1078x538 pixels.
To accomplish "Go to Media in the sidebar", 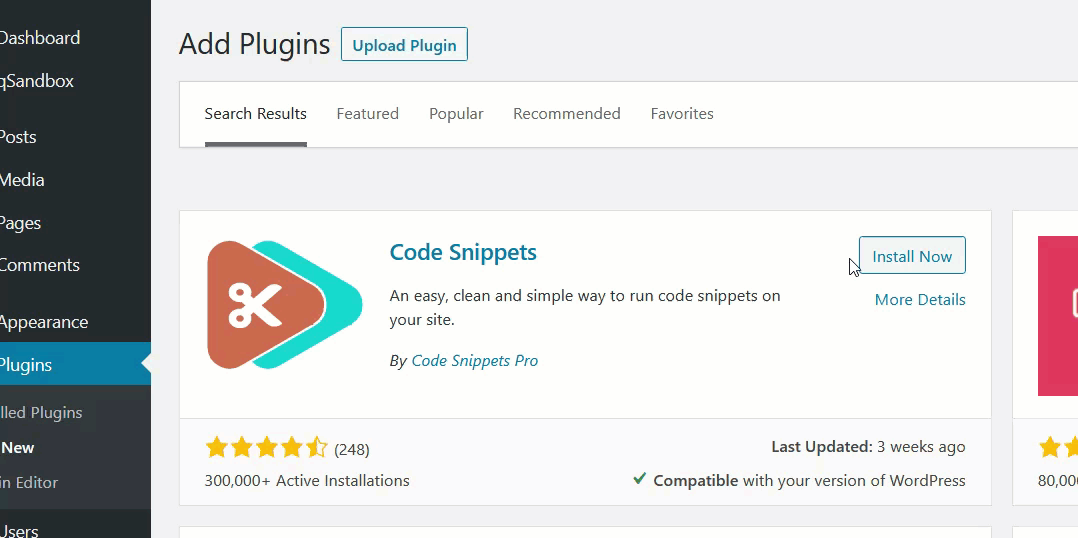I will pyautogui.click(x=23, y=180).
